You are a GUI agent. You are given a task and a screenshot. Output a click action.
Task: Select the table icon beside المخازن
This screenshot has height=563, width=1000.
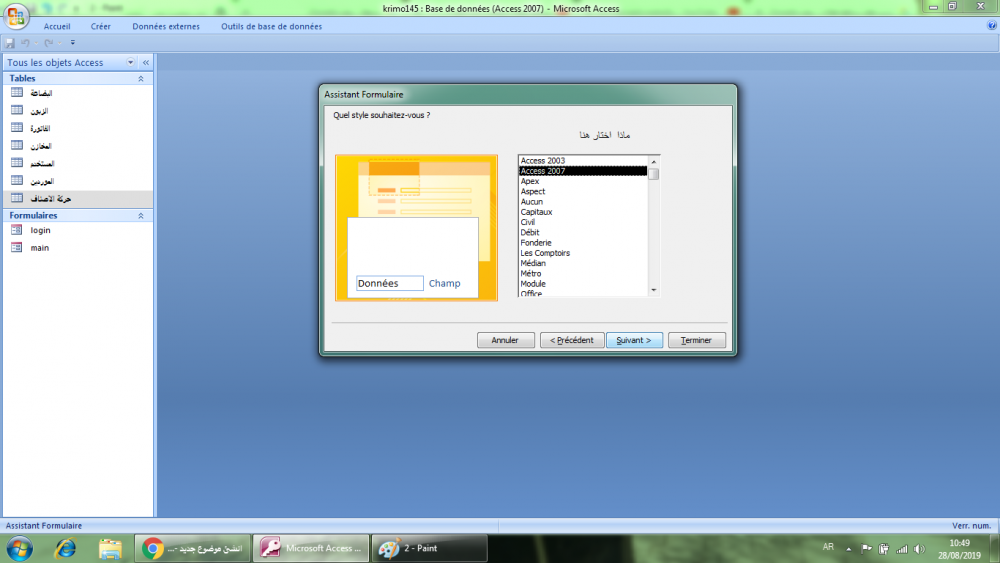pos(17,145)
